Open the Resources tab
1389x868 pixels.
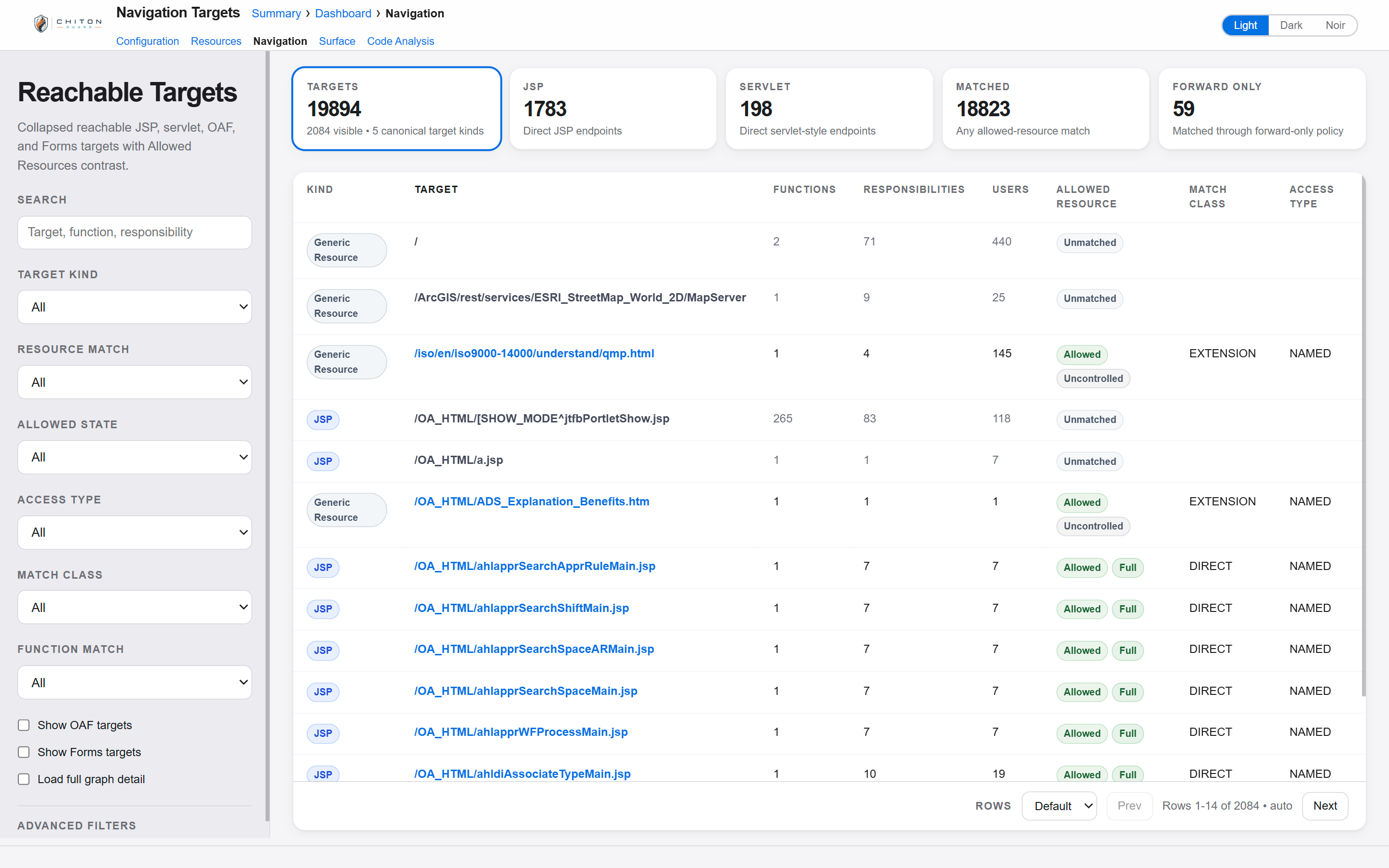(x=216, y=41)
